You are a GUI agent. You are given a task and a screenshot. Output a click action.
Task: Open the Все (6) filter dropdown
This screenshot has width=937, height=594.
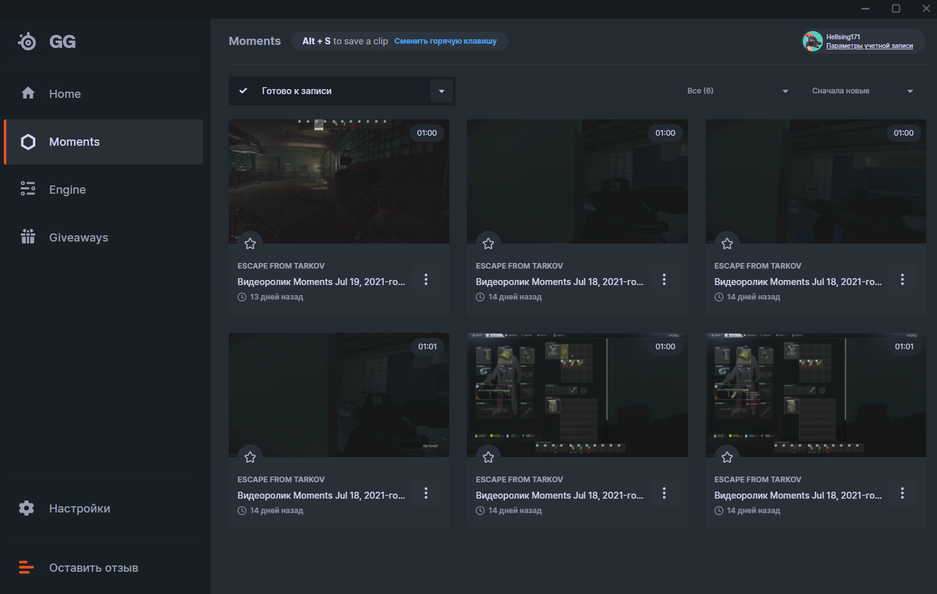(x=737, y=91)
